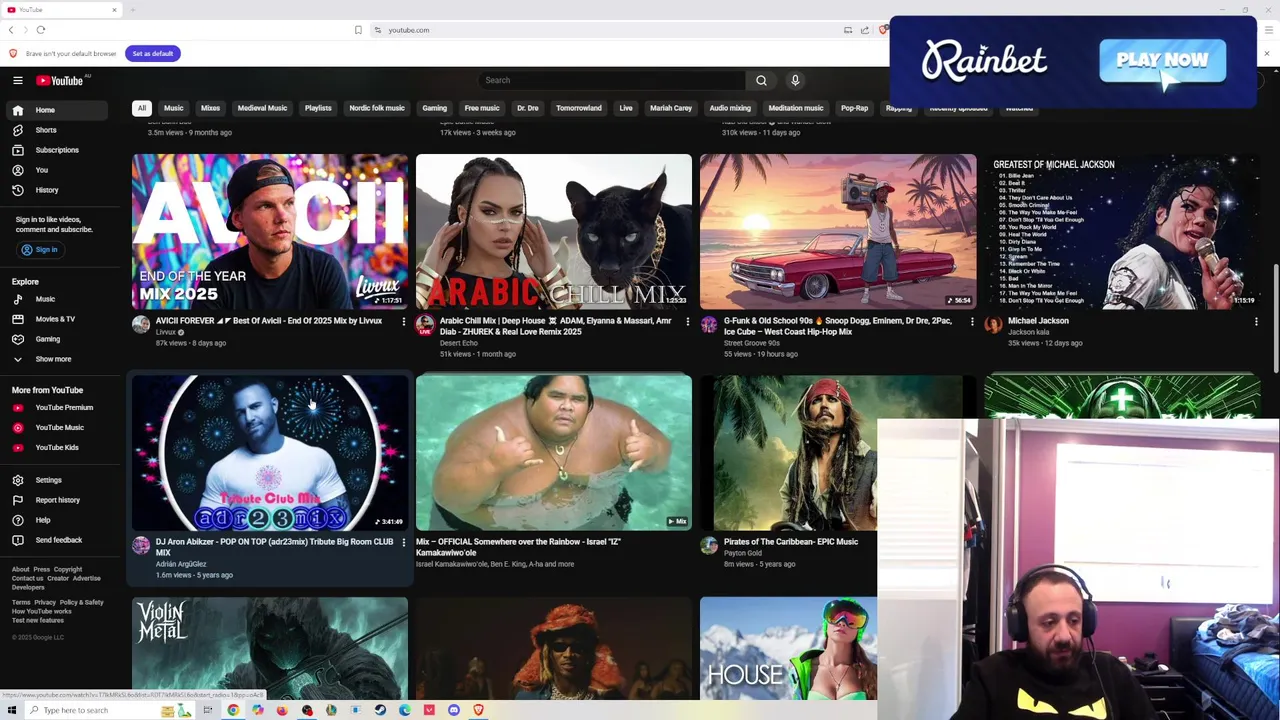This screenshot has height=720, width=1280.
Task: Start voice search with the microphone
Action: [795, 80]
